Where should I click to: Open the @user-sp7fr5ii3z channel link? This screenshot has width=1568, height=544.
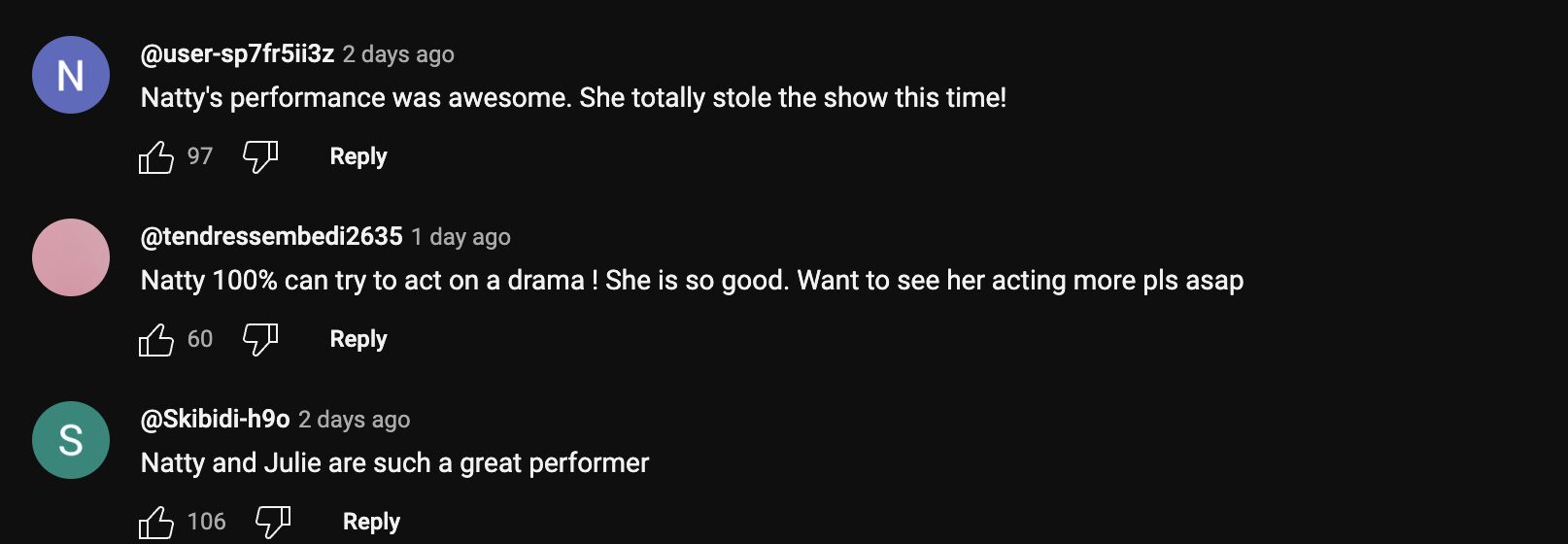point(237,54)
